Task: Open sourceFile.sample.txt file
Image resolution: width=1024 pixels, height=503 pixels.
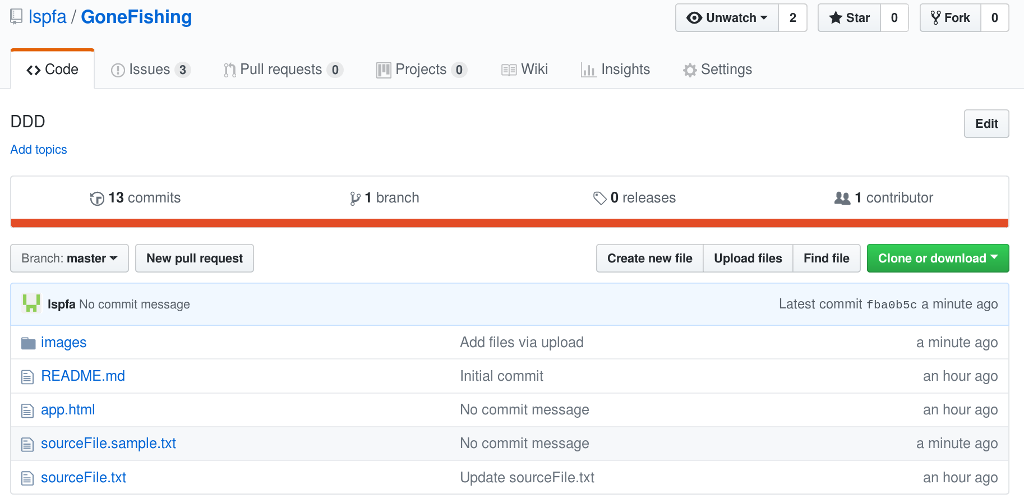Action: click(108, 443)
